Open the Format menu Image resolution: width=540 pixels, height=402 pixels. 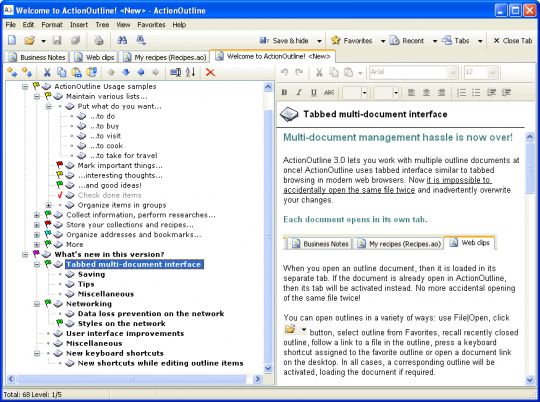[52, 25]
